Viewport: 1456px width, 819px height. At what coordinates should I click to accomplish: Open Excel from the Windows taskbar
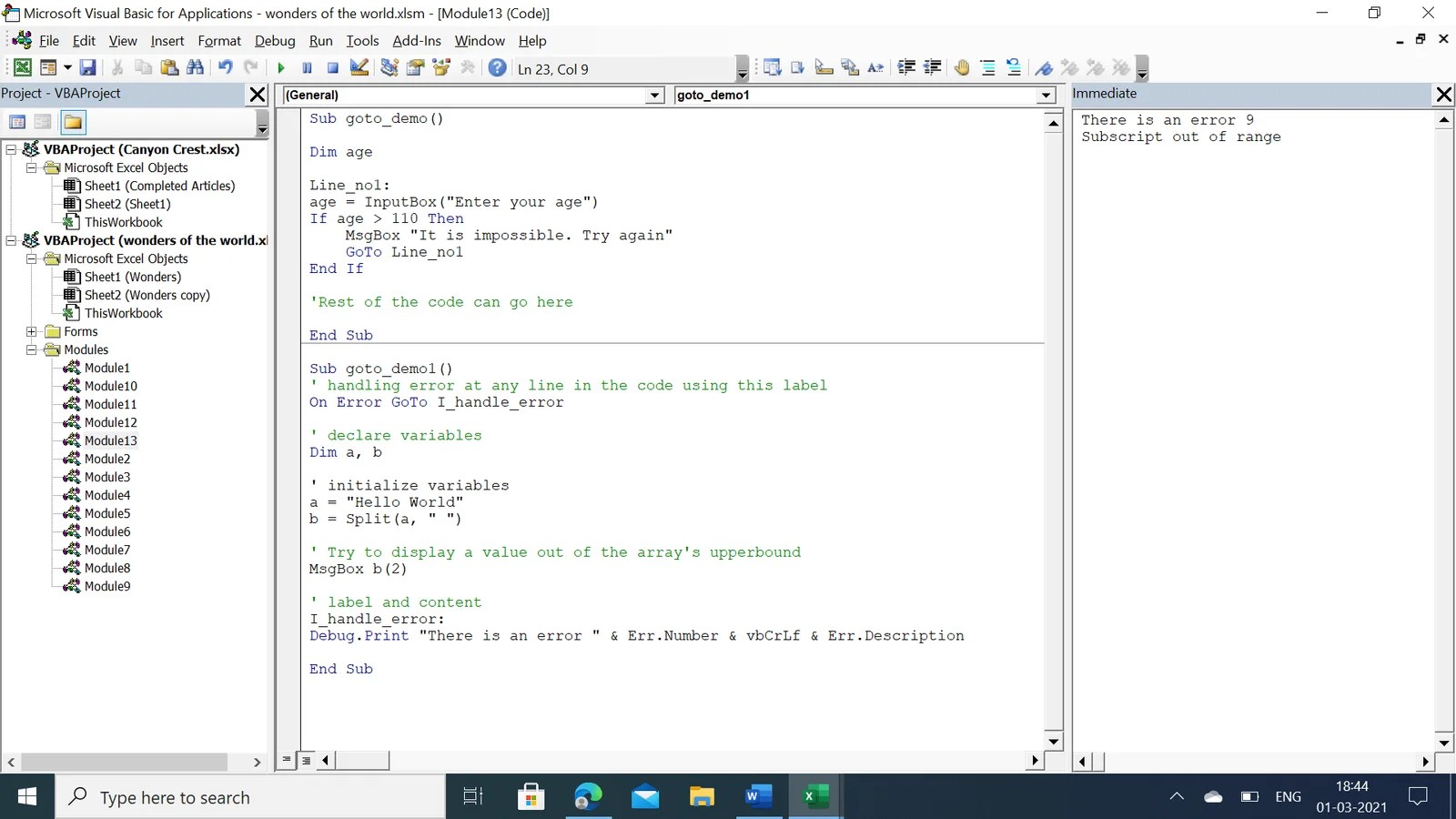(814, 796)
